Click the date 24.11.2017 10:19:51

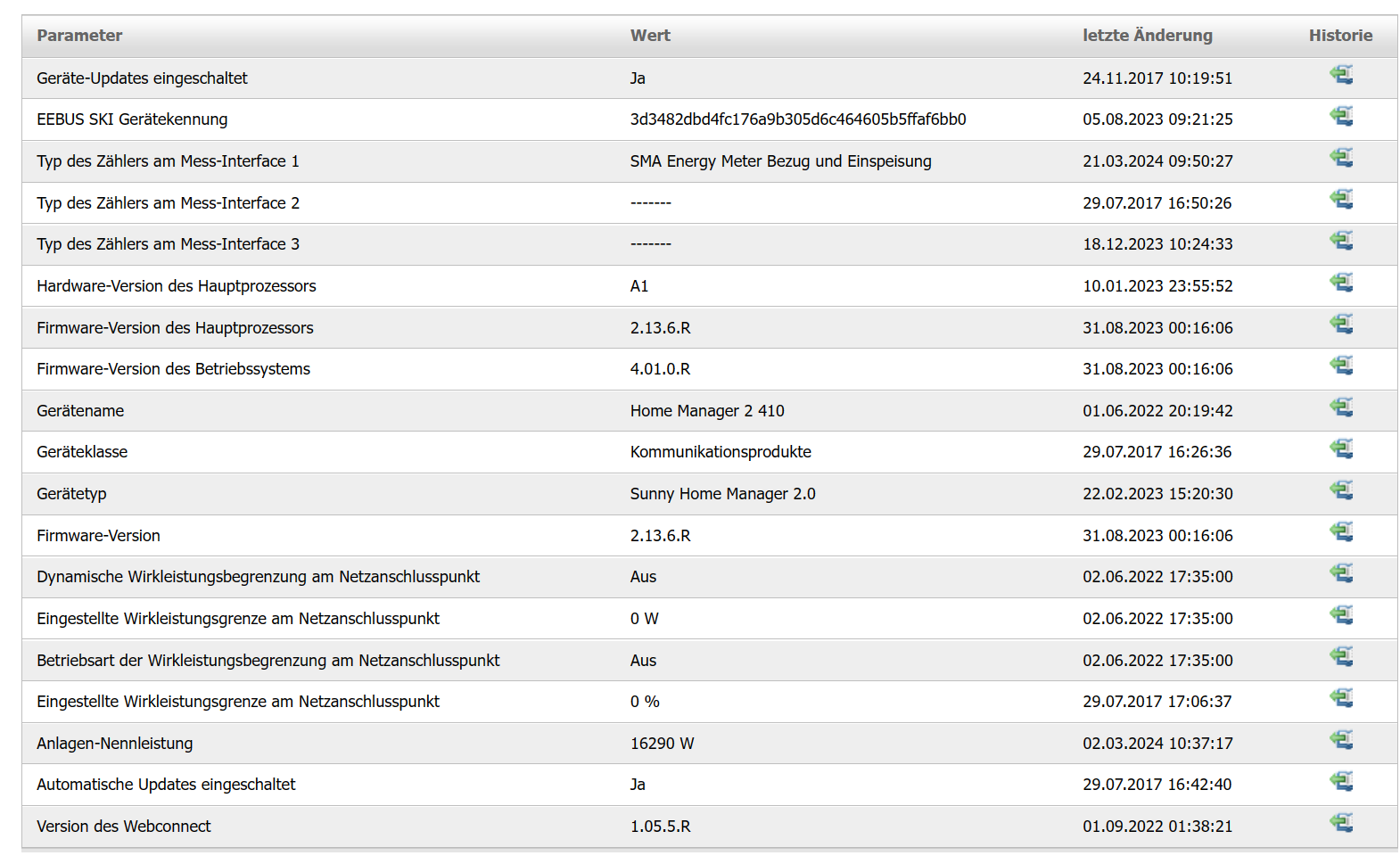[1157, 78]
